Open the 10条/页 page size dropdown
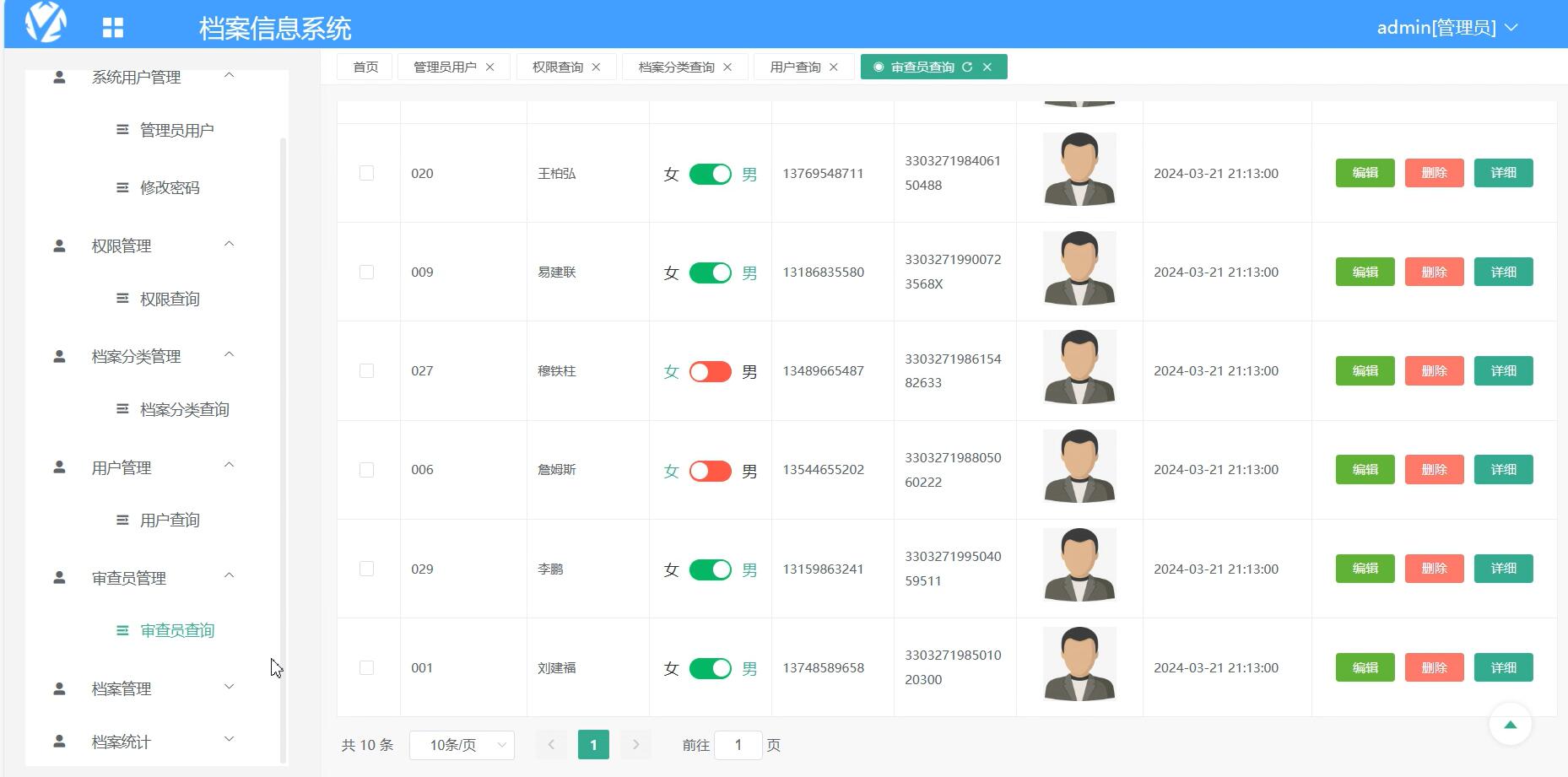The image size is (1568, 777). (x=462, y=745)
